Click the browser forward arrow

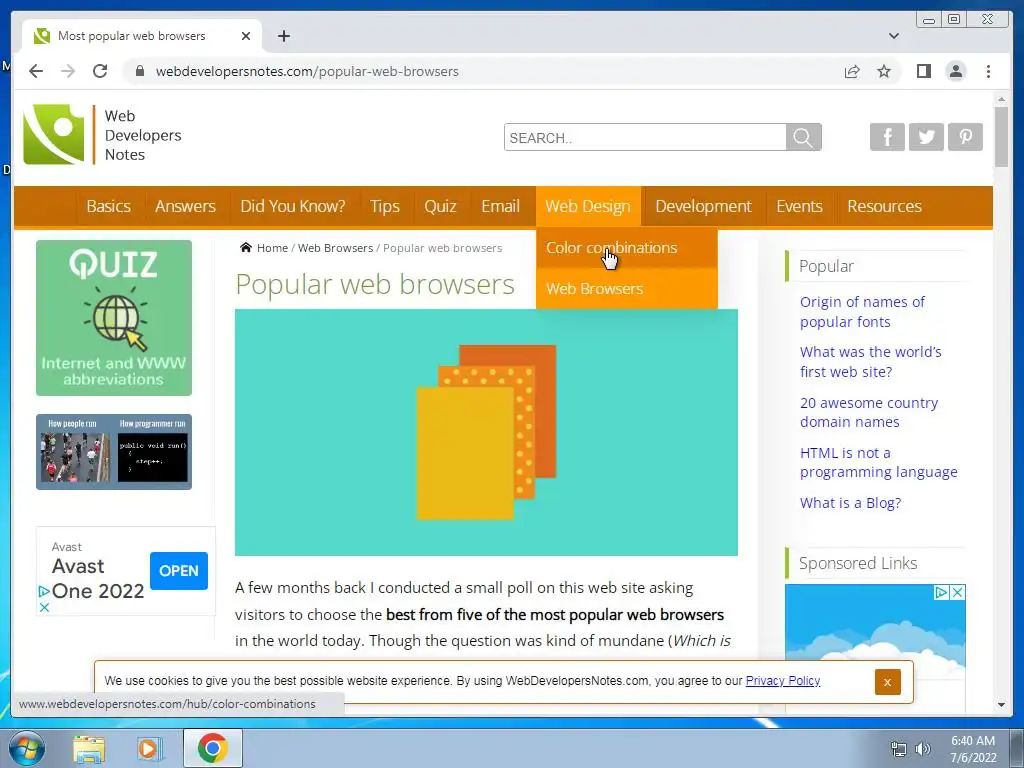[x=68, y=71]
